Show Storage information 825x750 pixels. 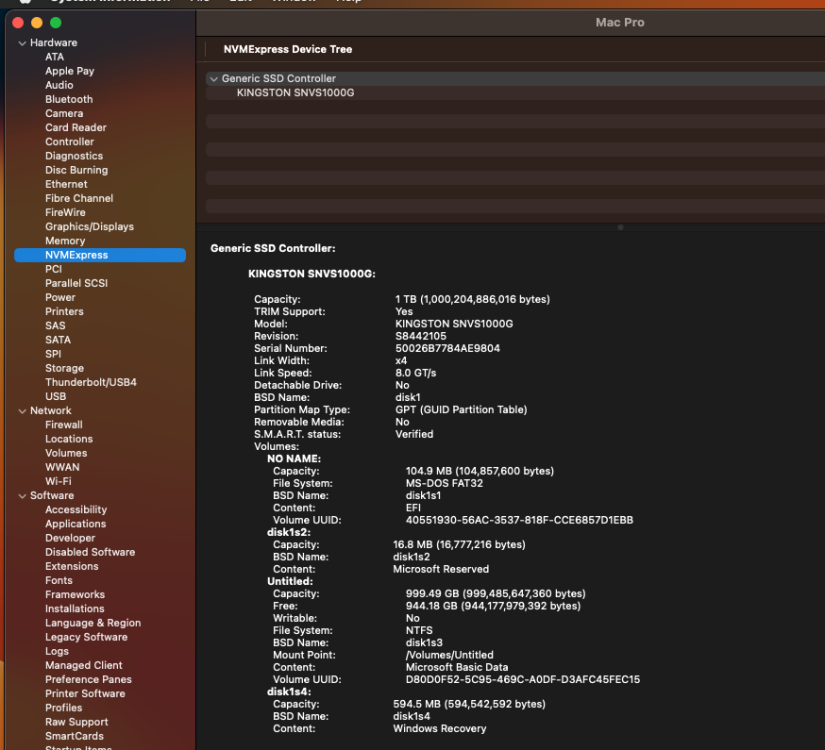64,369
